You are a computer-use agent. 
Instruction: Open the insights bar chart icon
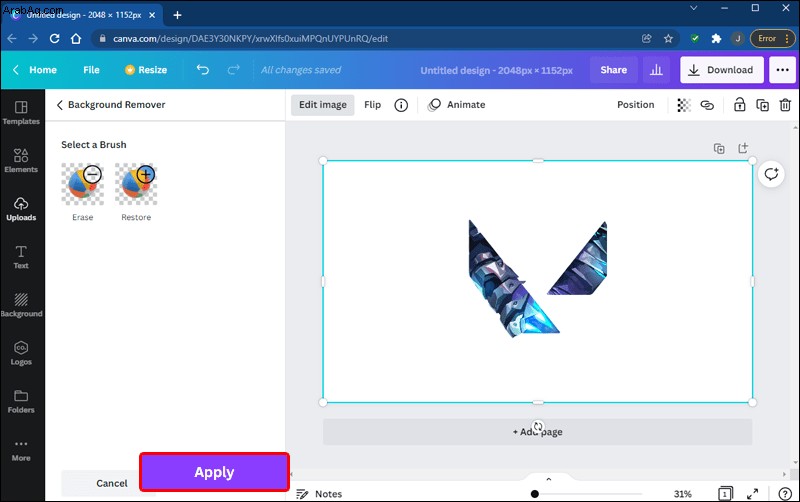pos(656,70)
